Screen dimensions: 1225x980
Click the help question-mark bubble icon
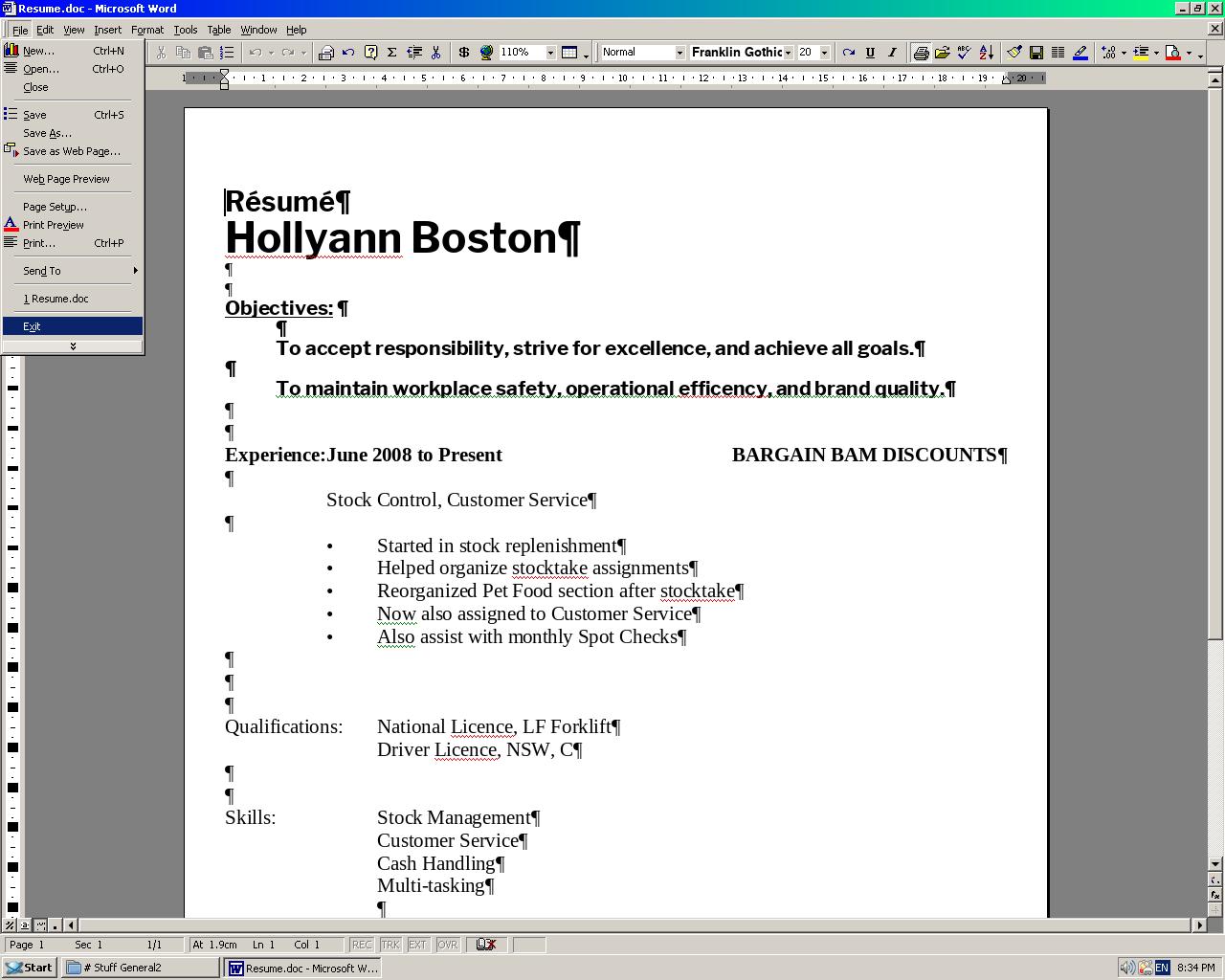370,53
